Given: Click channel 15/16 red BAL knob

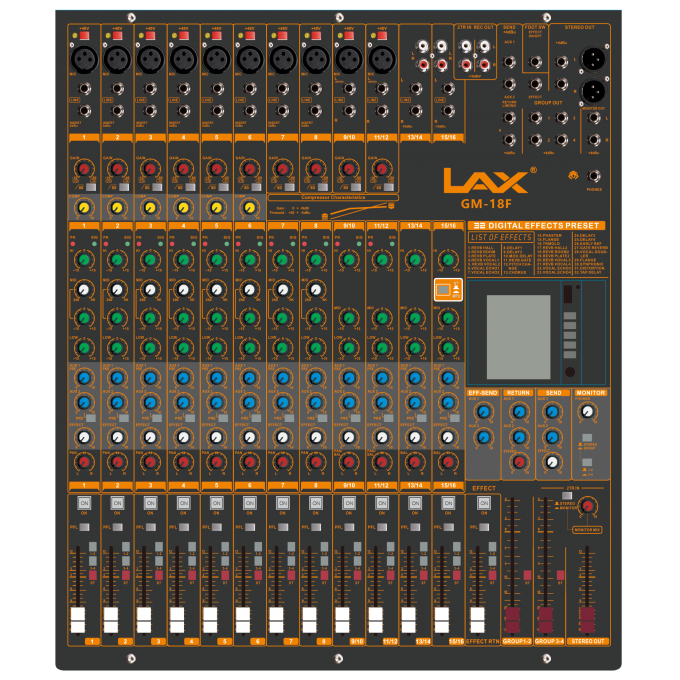Looking at the screenshot, I should pyautogui.click(x=448, y=462).
